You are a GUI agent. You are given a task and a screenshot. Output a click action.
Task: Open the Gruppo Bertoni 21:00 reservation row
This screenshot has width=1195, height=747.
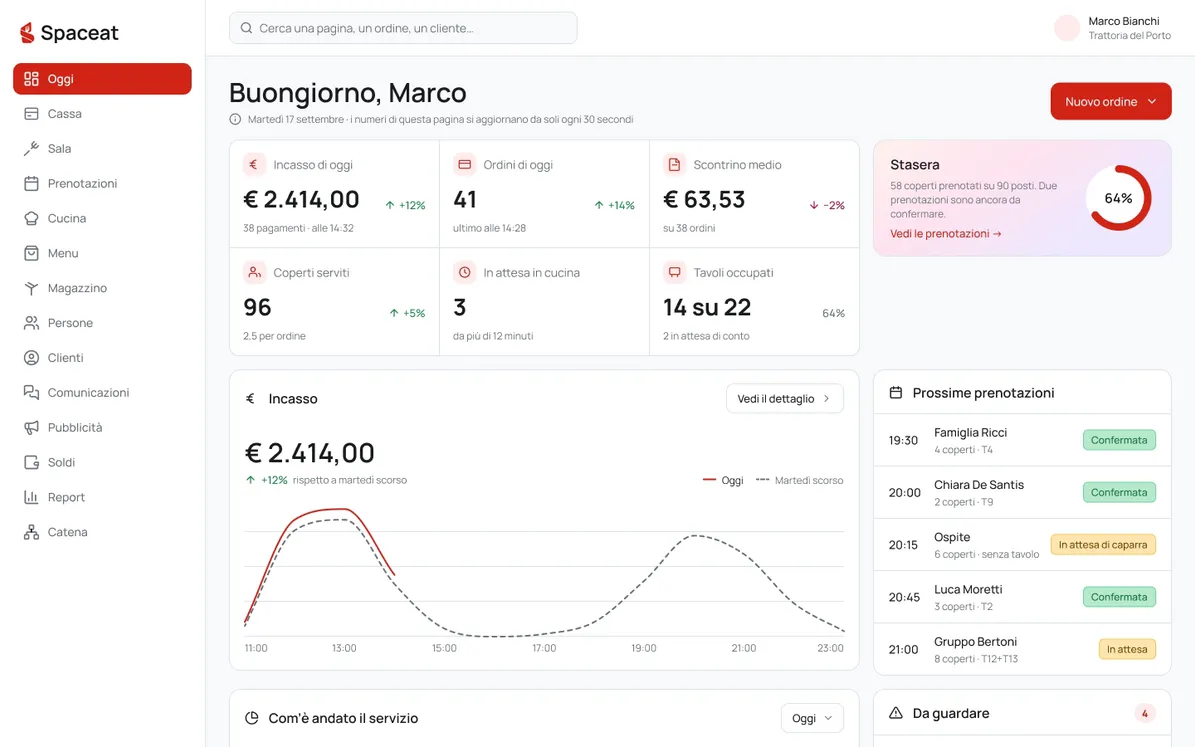tap(1022, 649)
